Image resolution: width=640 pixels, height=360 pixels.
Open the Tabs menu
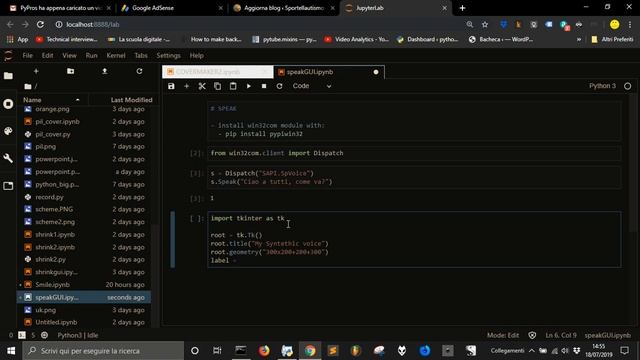141,56
